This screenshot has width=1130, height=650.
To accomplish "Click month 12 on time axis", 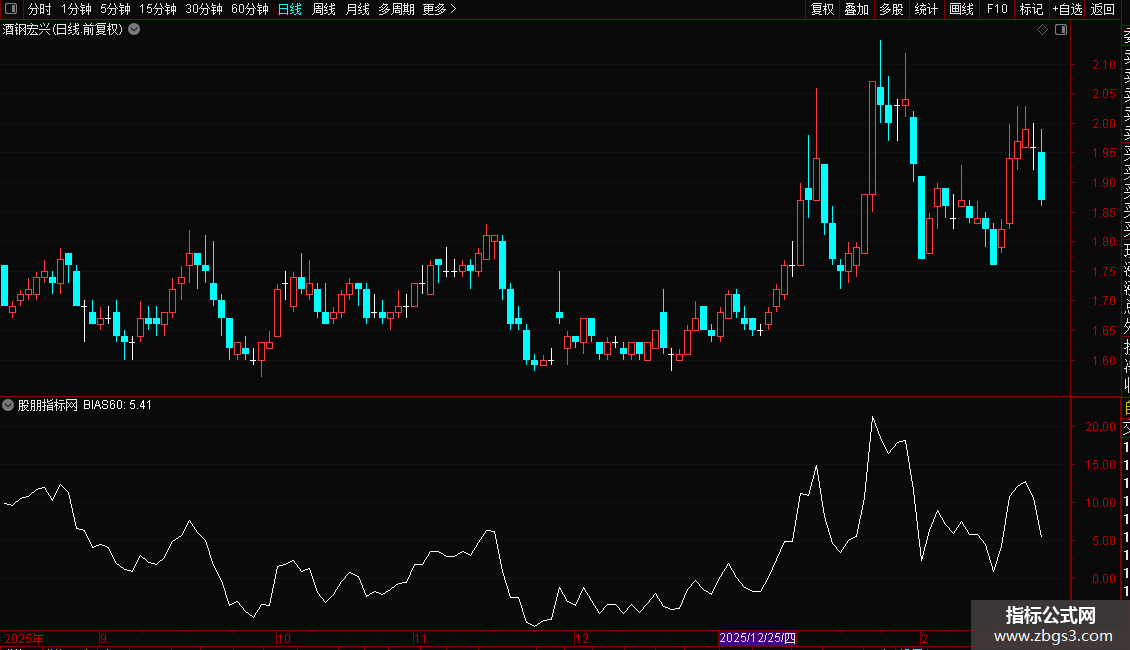I will tap(582, 638).
